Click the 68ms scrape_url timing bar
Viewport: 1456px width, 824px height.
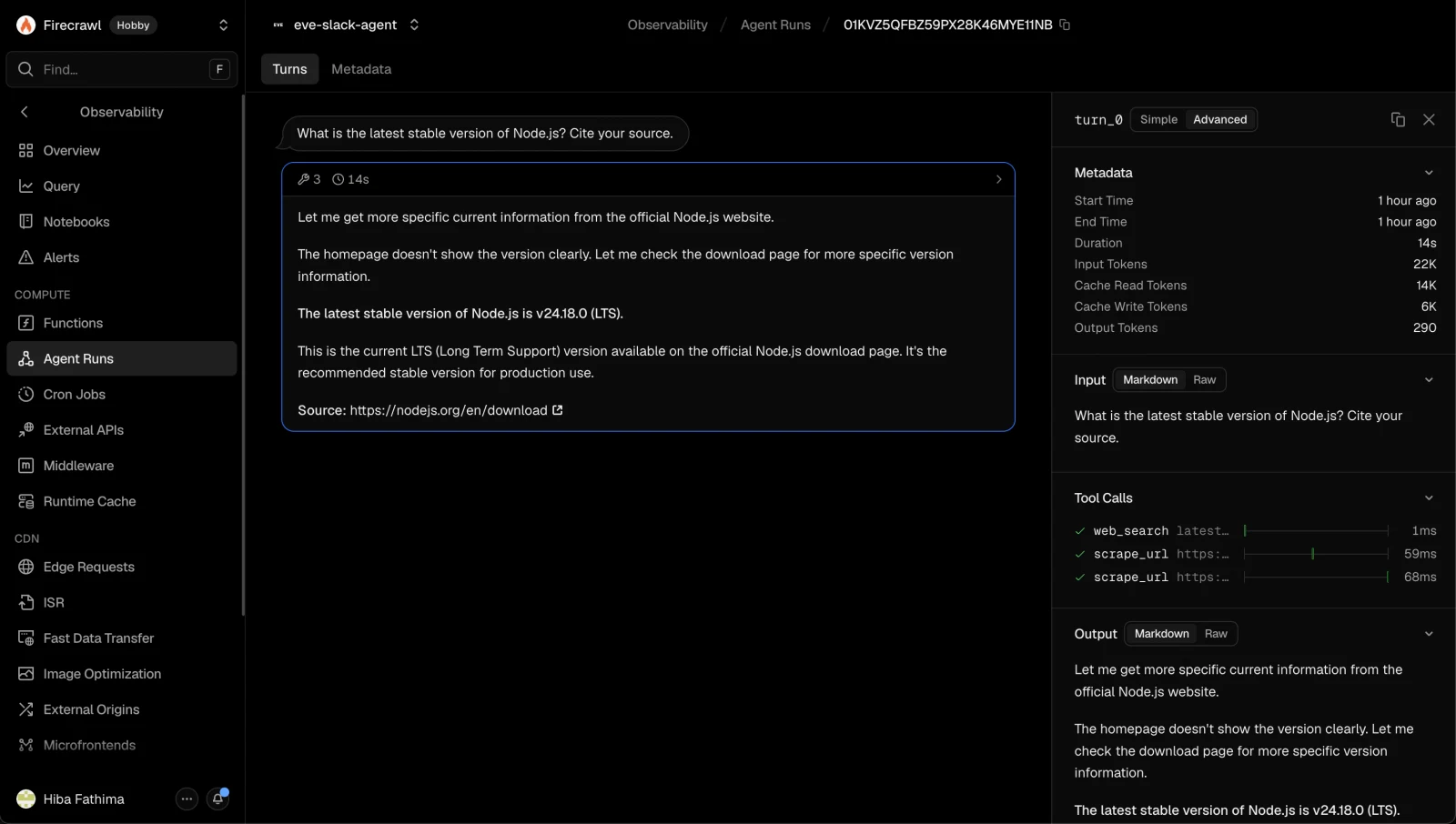tap(1316, 578)
